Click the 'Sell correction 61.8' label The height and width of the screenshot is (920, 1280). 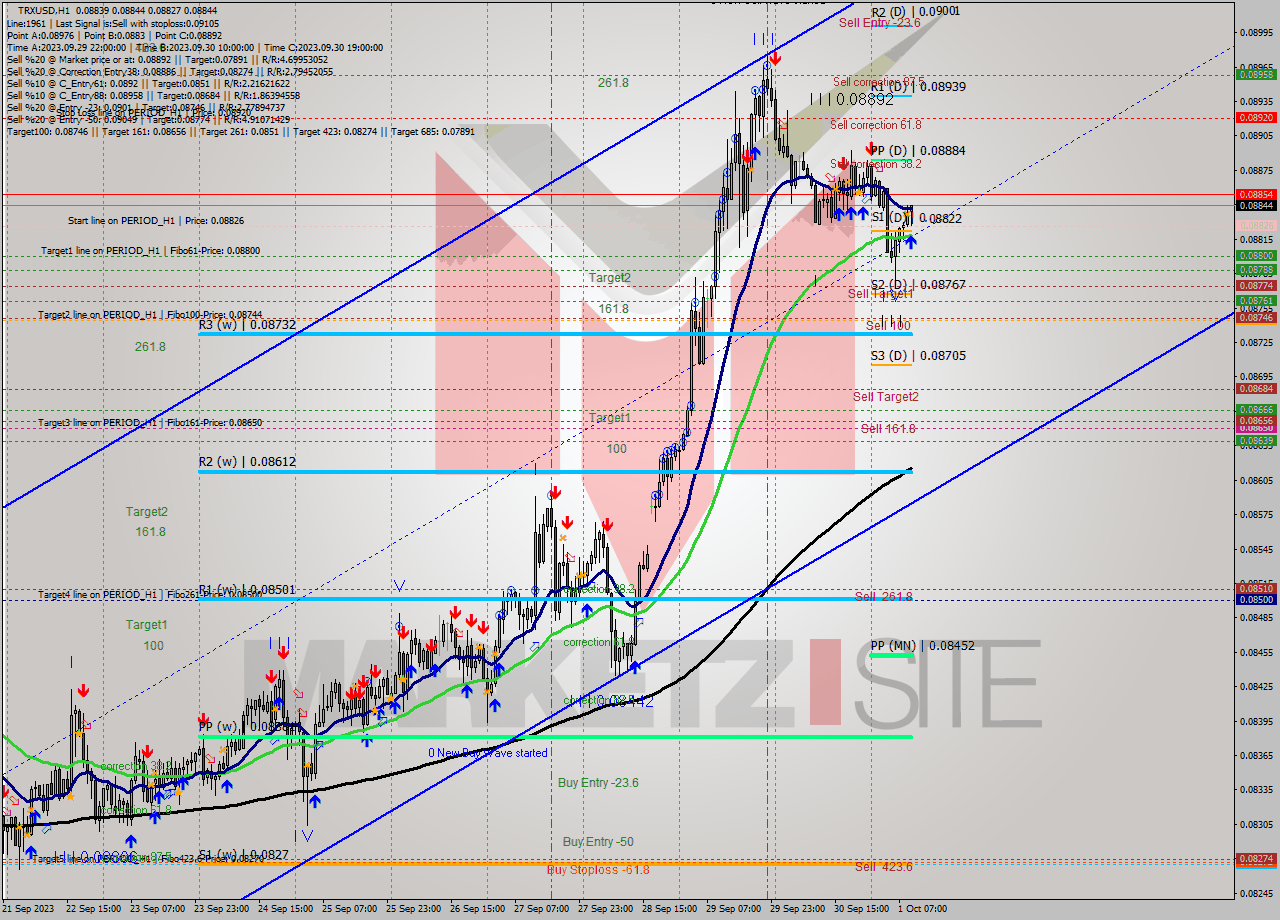[876, 125]
